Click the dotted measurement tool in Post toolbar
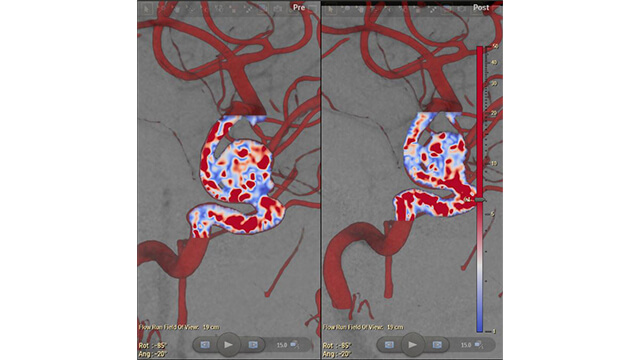Viewport: 640px width, 360px height. (433, 9)
